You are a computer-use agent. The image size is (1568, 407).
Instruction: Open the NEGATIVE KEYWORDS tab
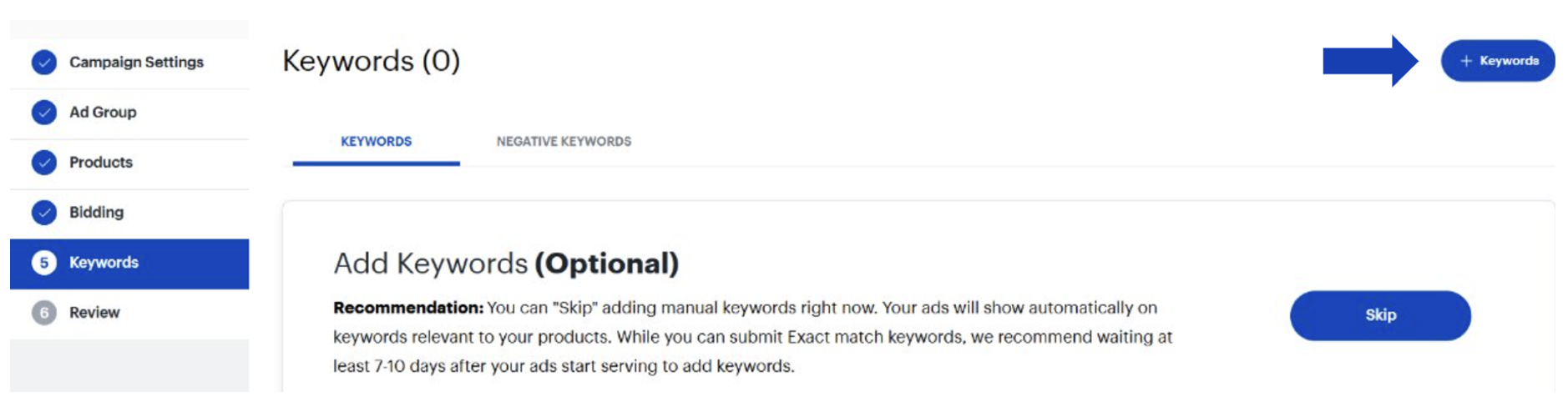coord(564,142)
